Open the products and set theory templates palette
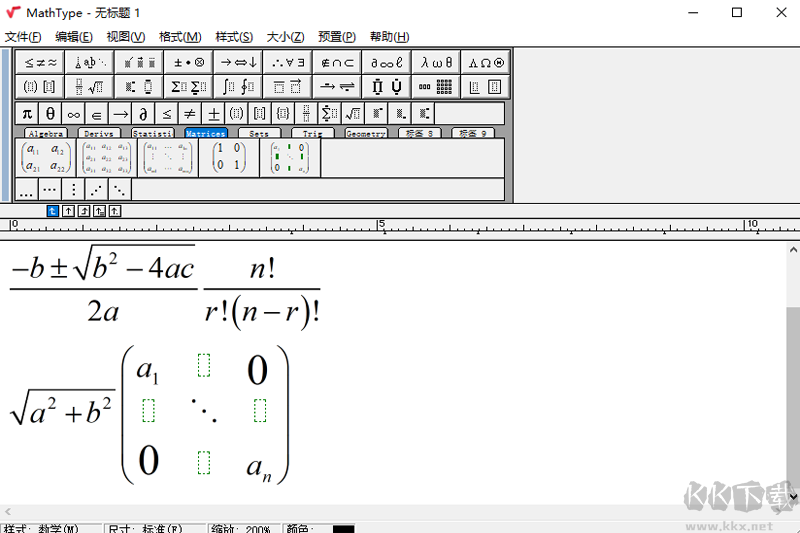The image size is (800, 533). click(x=387, y=87)
